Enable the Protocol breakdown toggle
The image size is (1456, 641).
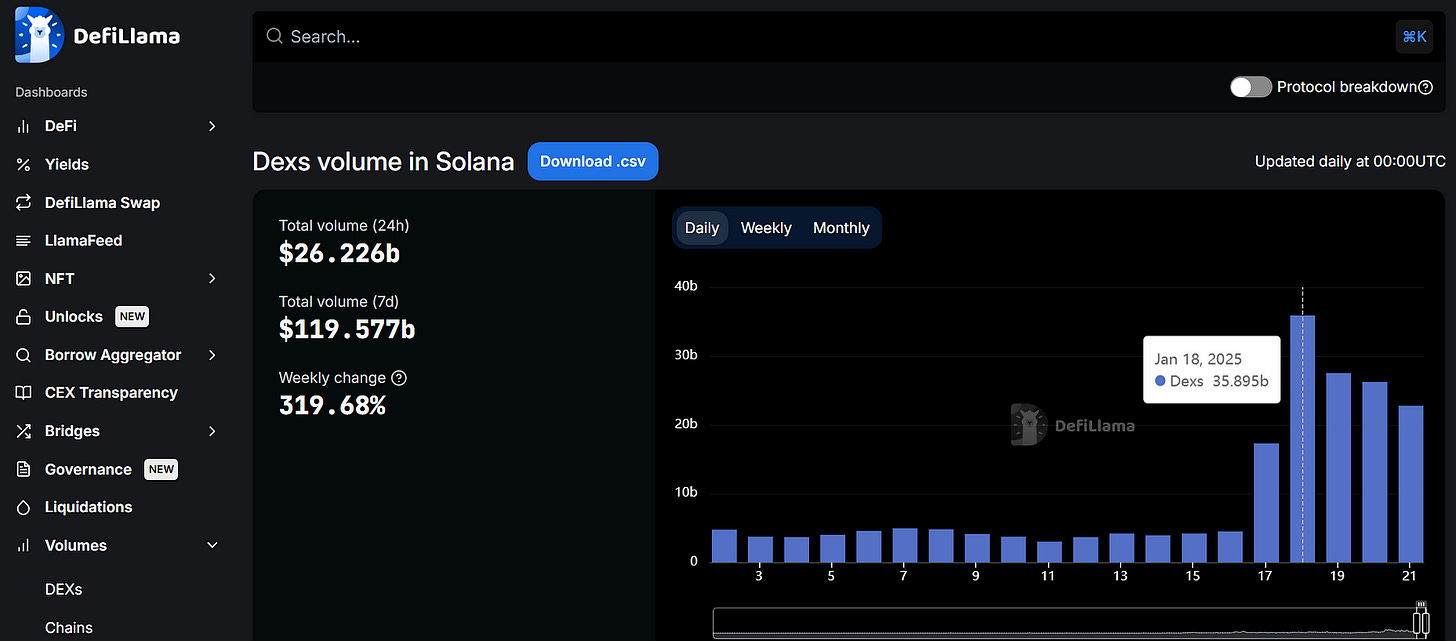pos(1250,87)
